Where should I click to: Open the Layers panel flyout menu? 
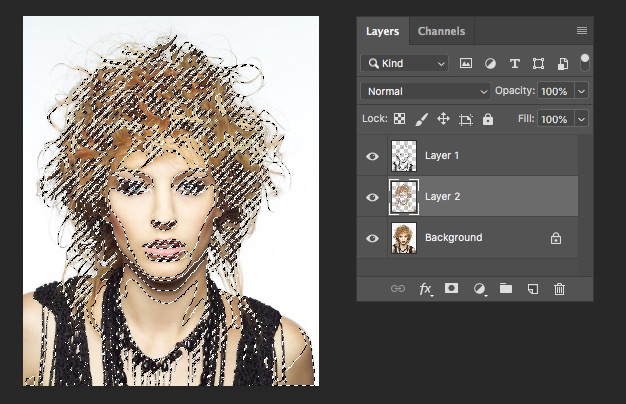coord(582,31)
